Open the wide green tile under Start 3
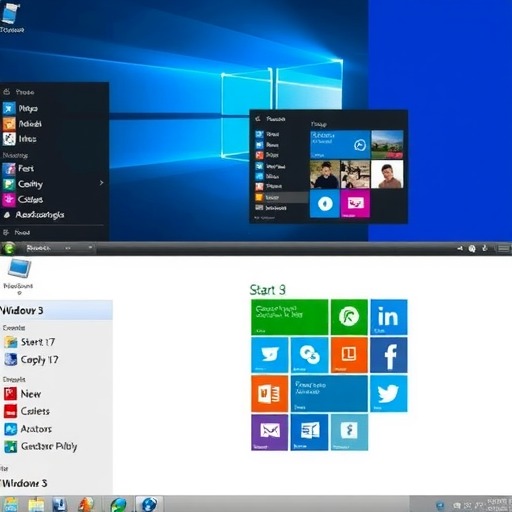The width and height of the screenshot is (512, 512). [x=290, y=317]
